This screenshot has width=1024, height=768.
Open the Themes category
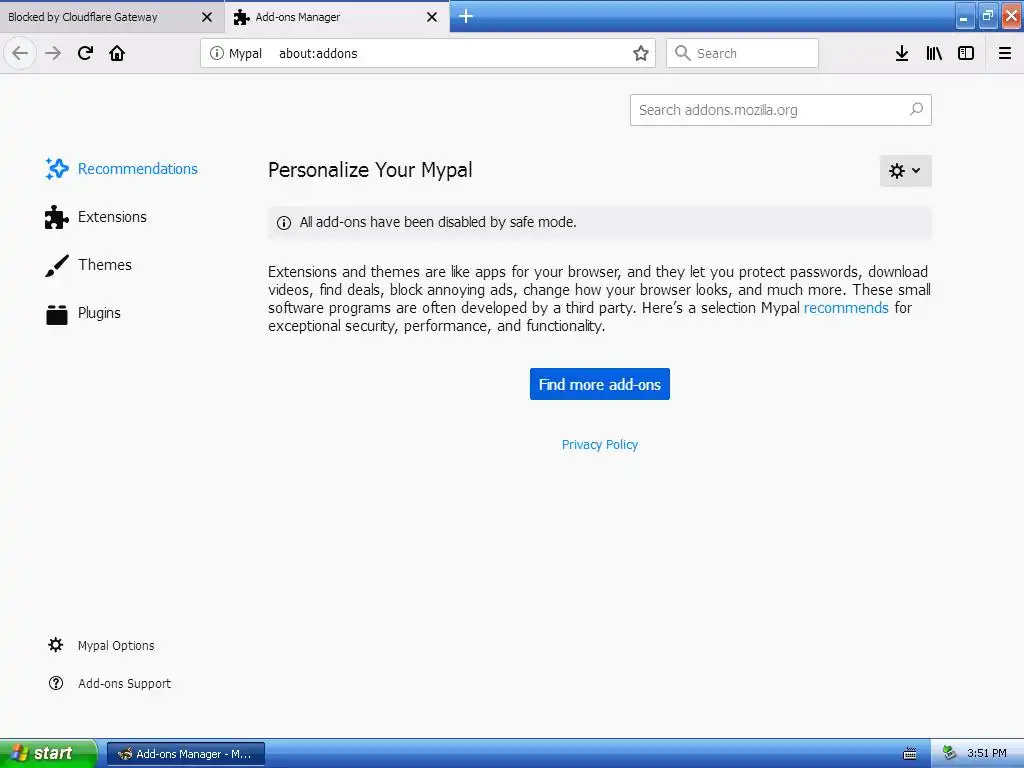[89, 264]
